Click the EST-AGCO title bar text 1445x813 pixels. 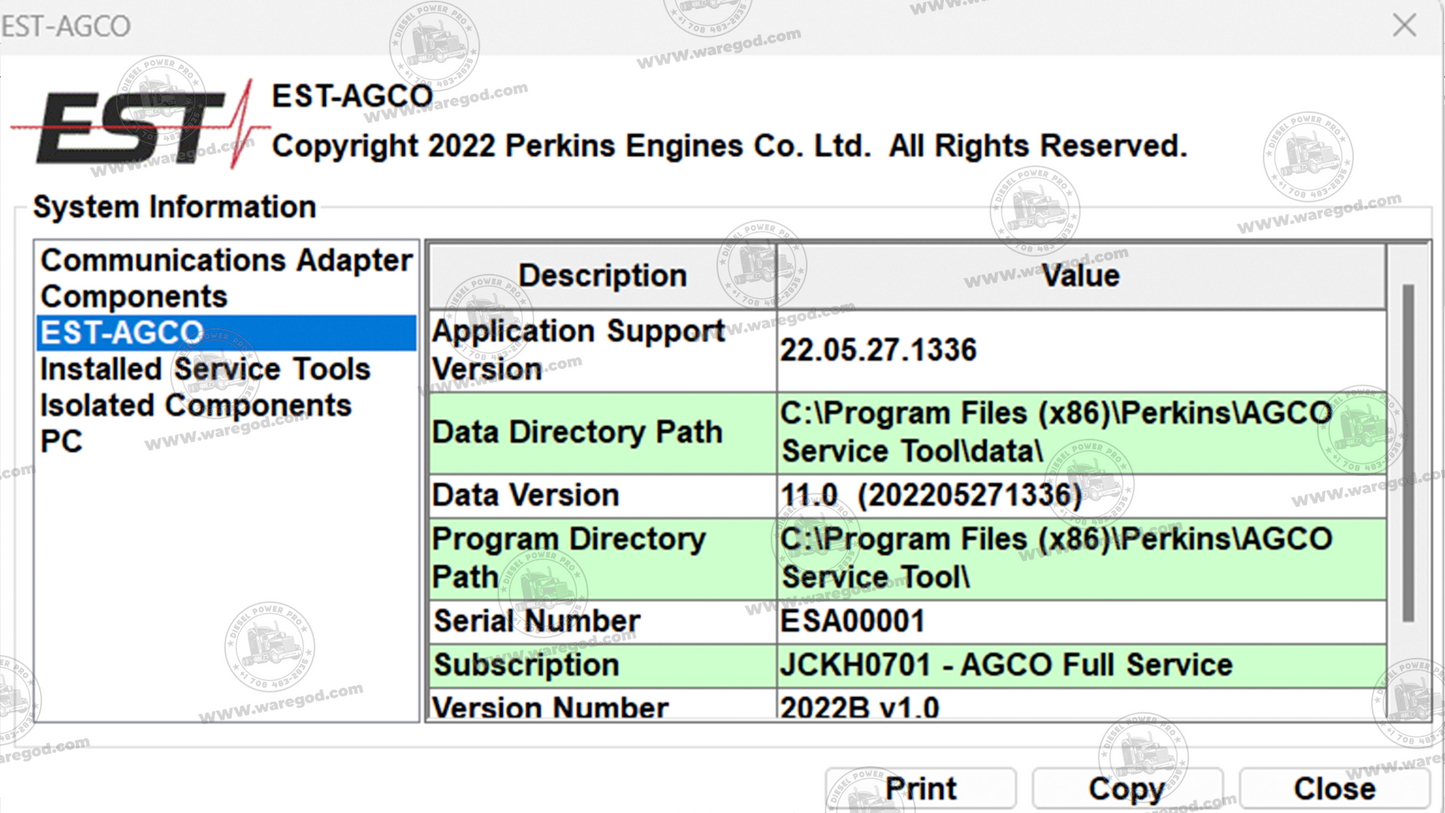66,25
